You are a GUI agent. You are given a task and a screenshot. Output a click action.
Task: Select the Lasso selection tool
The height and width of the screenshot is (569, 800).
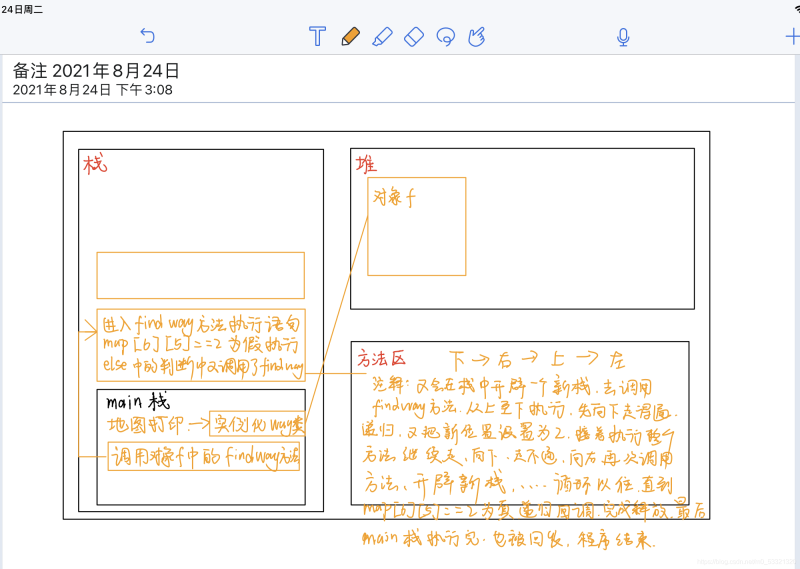coord(446,37)
